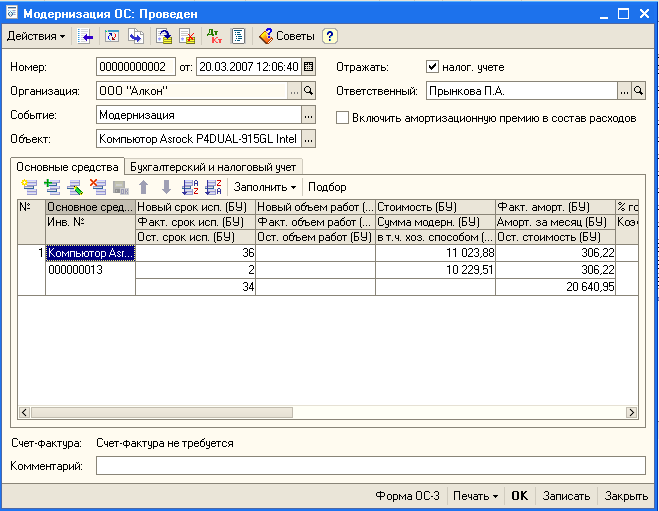Click the table's horizontal scrollbar right arrow
The height and width of the screenshot is (511, 659).
(631, 412)
